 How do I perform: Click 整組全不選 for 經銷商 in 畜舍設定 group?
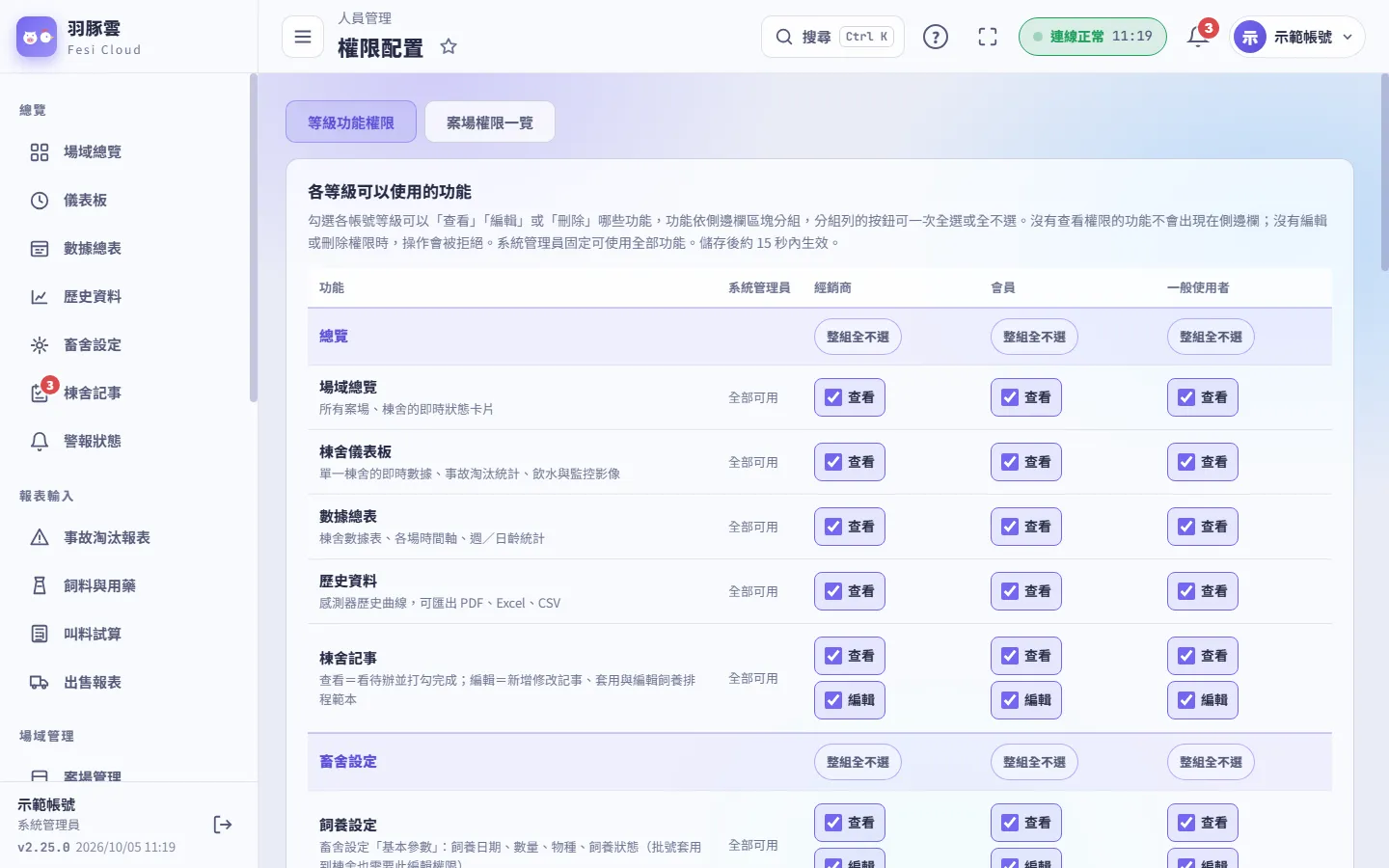pyautogui.click(x=858, y=762)
